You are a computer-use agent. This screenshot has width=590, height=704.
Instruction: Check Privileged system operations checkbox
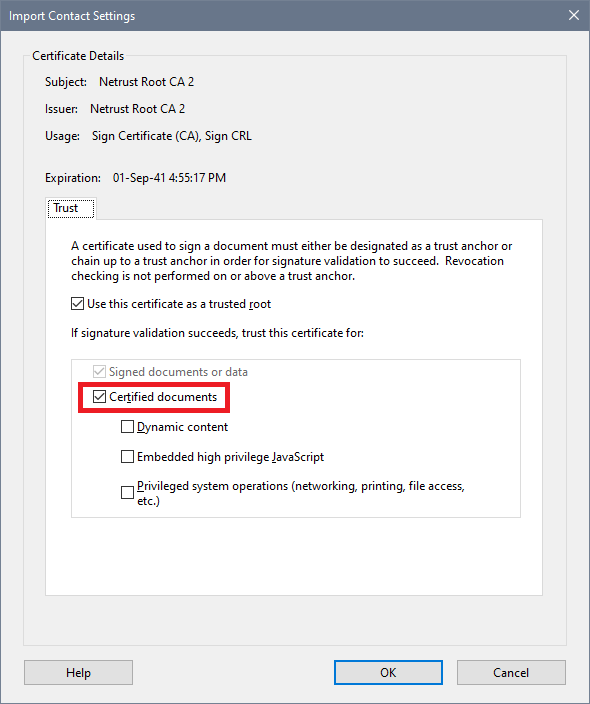coord(128,493)
